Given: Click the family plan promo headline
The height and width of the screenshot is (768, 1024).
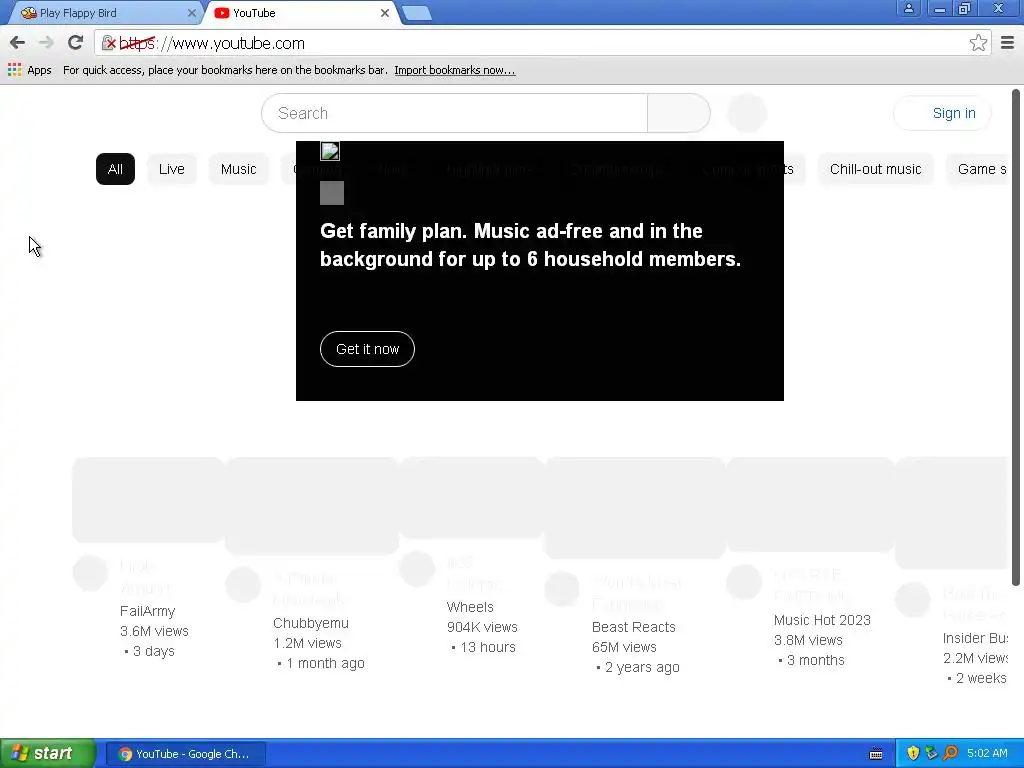Looking at the screenshot, I should [530, 245].
